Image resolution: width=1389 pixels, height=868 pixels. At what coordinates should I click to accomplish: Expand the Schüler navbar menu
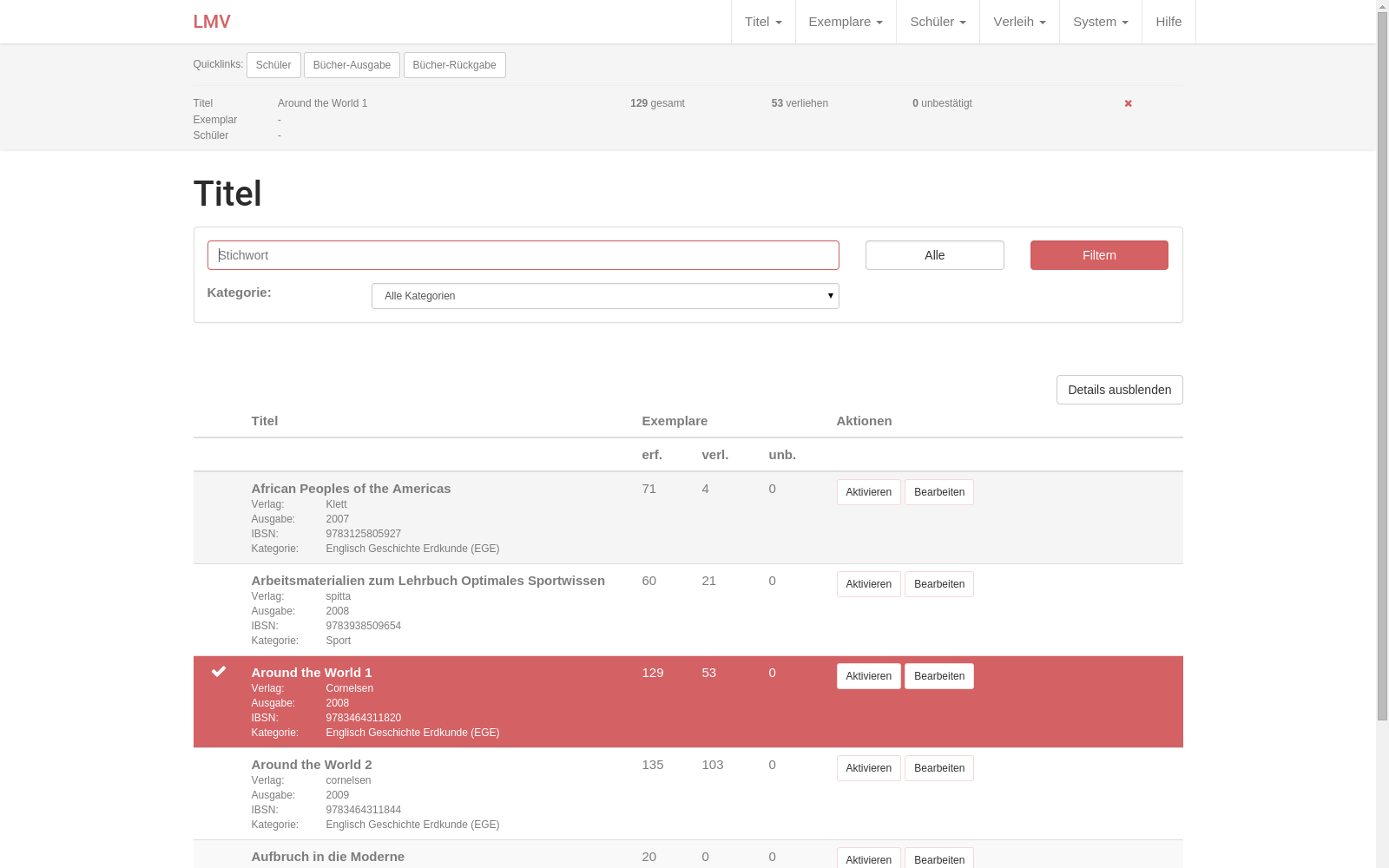(938, 22)
